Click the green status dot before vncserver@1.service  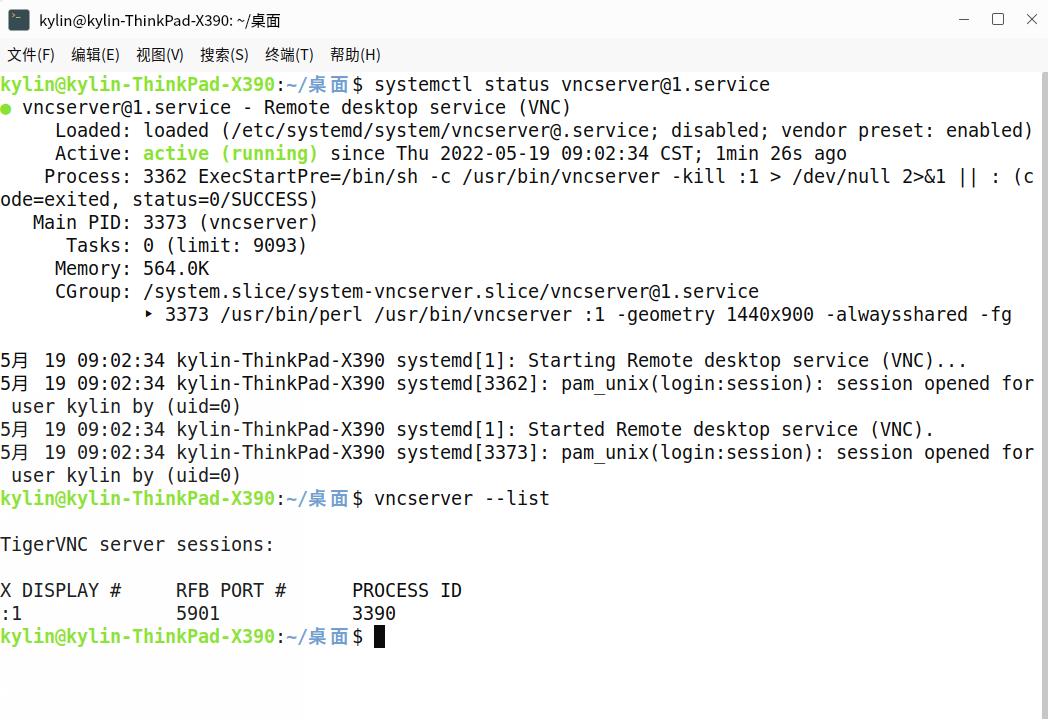(x=7, y=108)
